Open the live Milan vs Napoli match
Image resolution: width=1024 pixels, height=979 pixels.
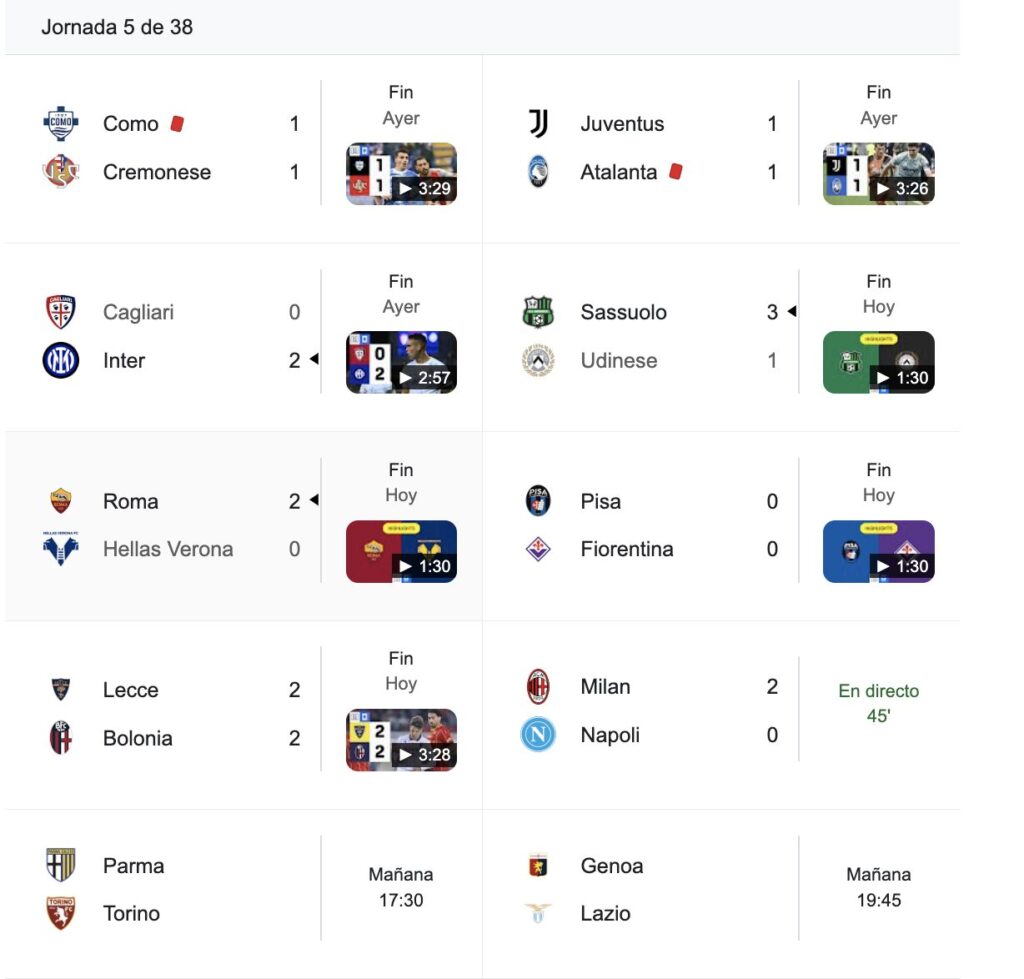pyautogui.click(x=878, y=703)
